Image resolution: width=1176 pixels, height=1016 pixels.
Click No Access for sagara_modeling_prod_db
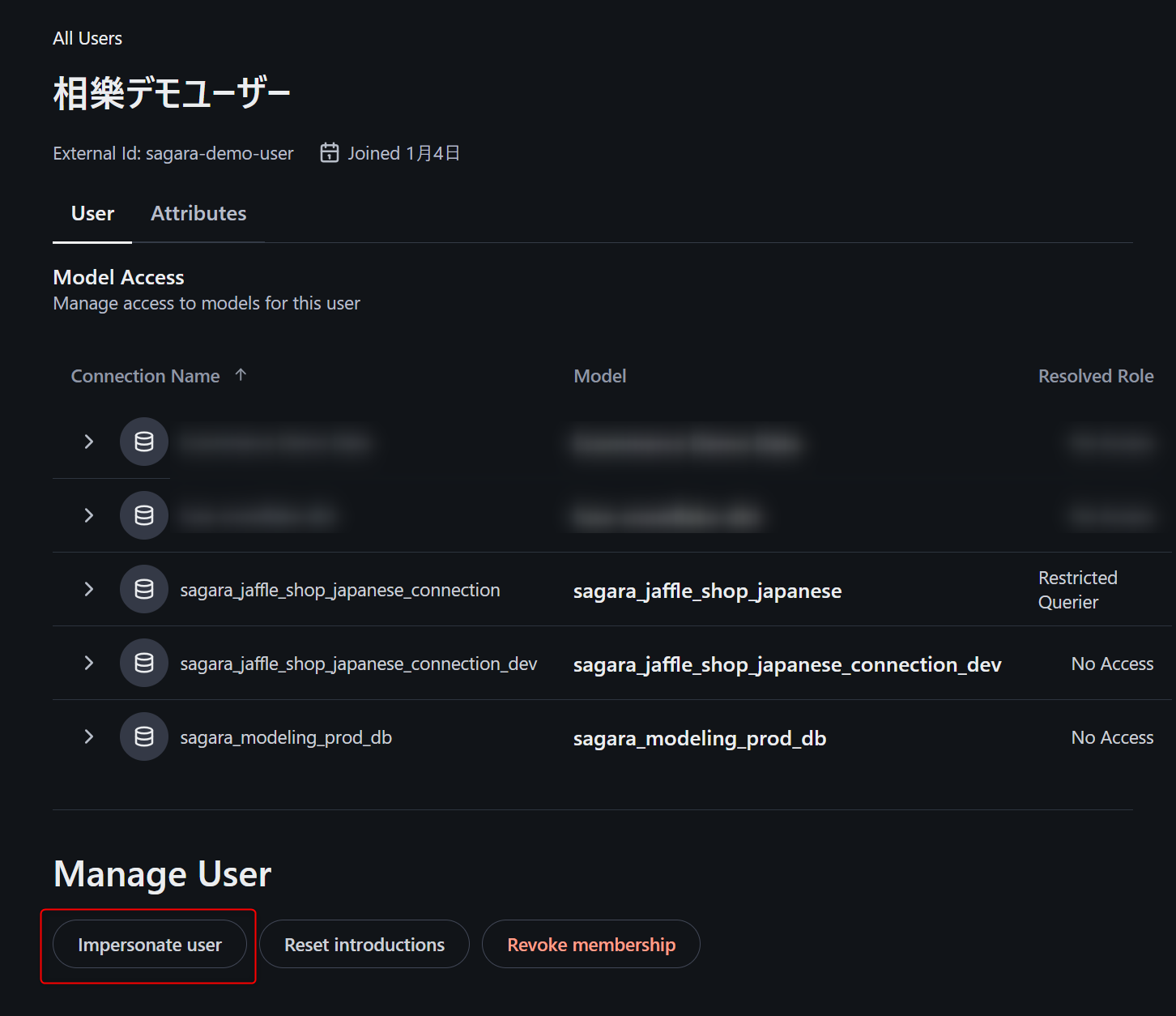(x=1112, y=737)
